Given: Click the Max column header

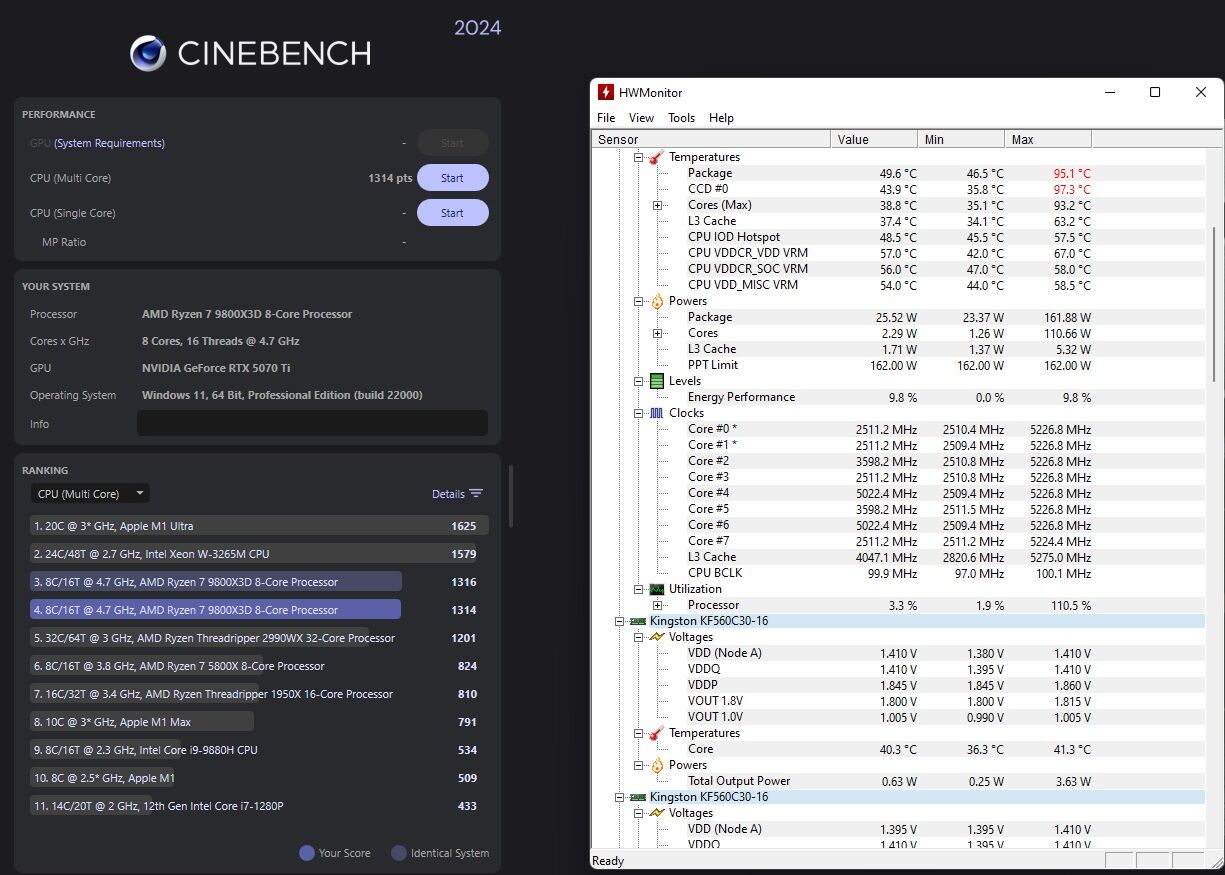Looking at the screenshot, I should pyautogui.click(x=1048, y=139).
